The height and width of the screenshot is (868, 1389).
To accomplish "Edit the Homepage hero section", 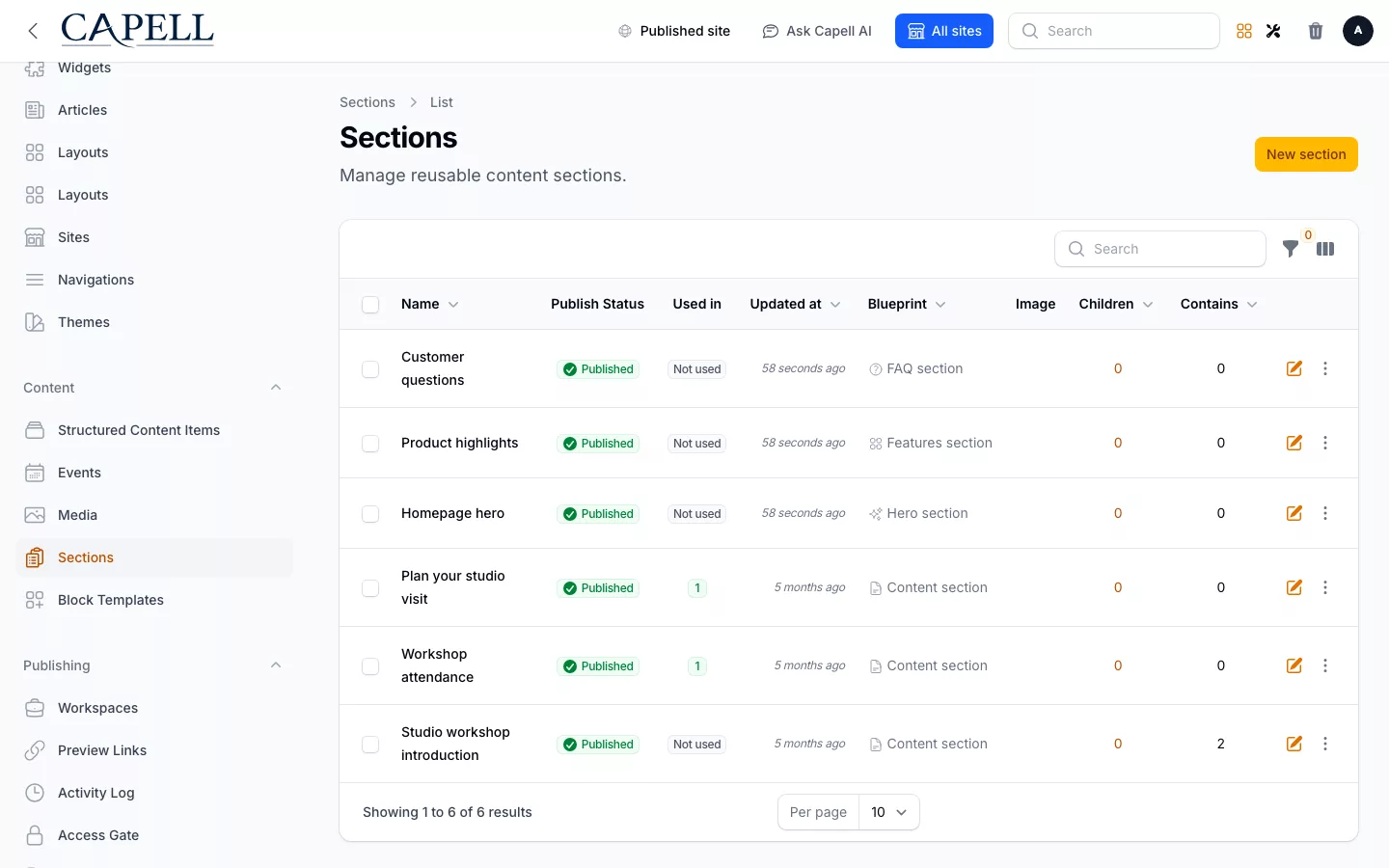I will coord(1294,513).
